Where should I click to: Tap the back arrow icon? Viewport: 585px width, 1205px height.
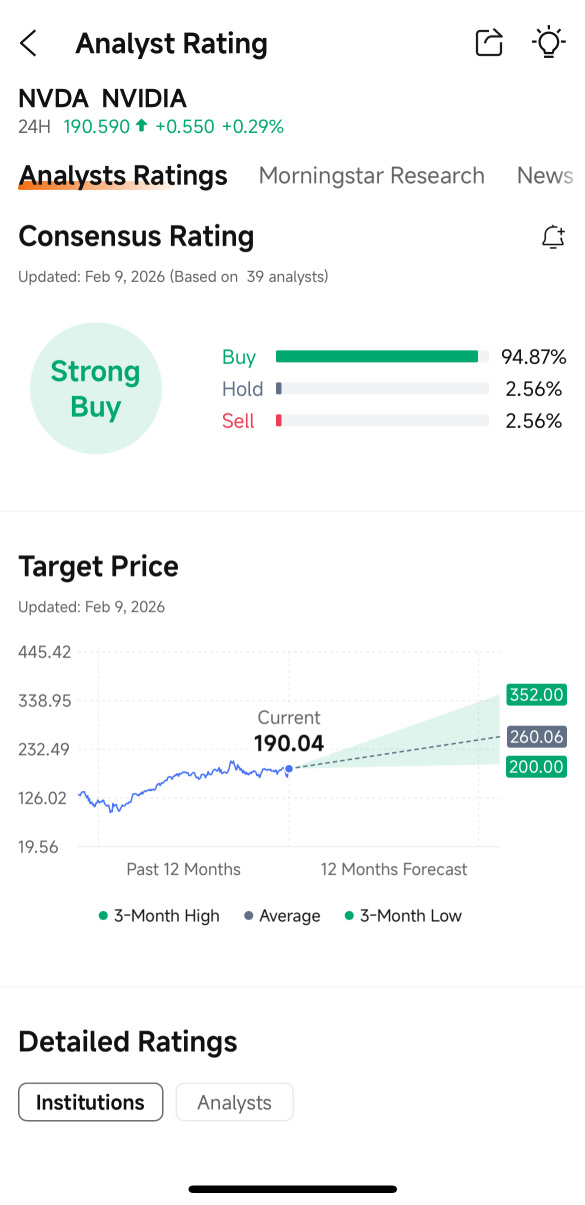coord(28,43)
